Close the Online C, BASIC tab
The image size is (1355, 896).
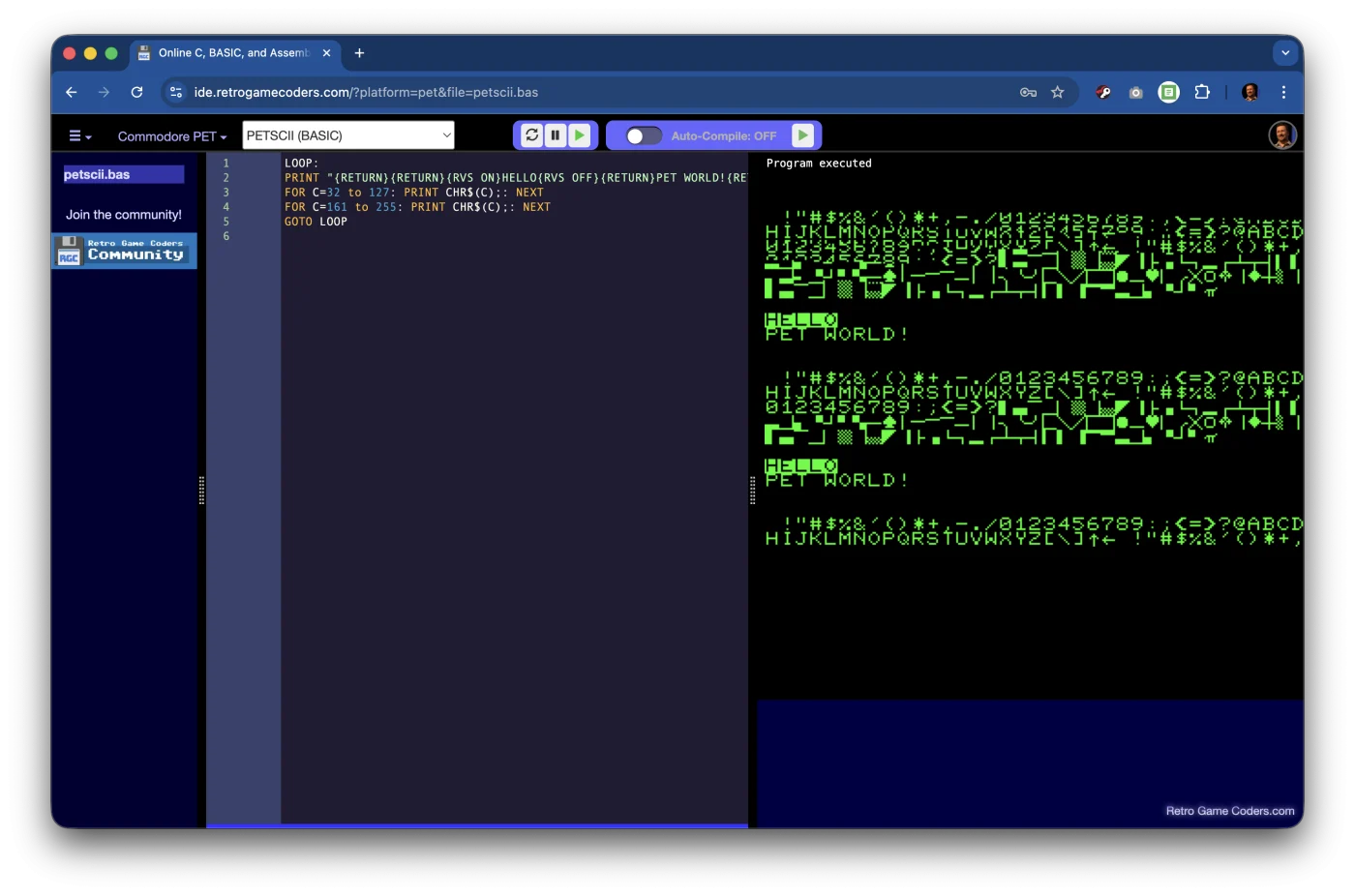(x=326, y=53)
